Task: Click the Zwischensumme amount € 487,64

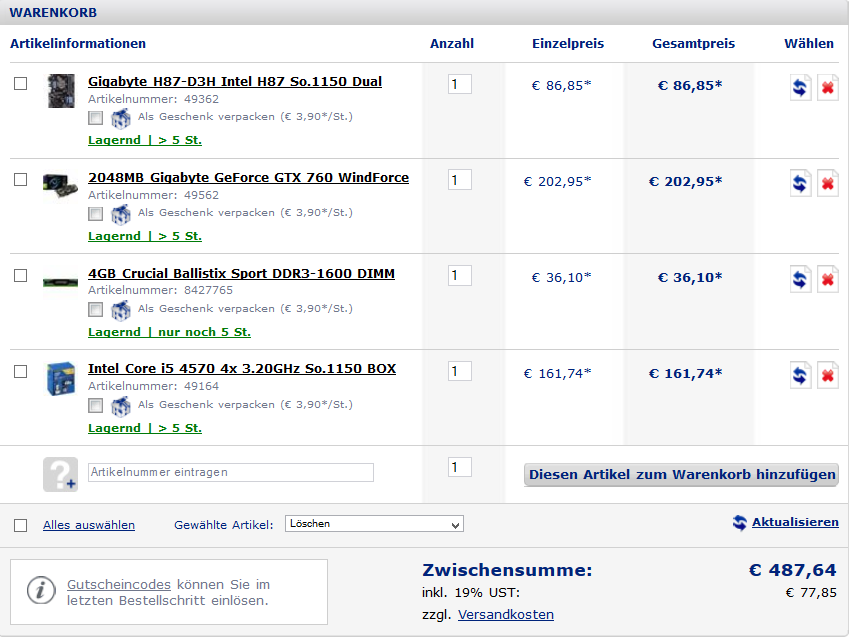Action: pyautogui.click(x=793, y=571)
